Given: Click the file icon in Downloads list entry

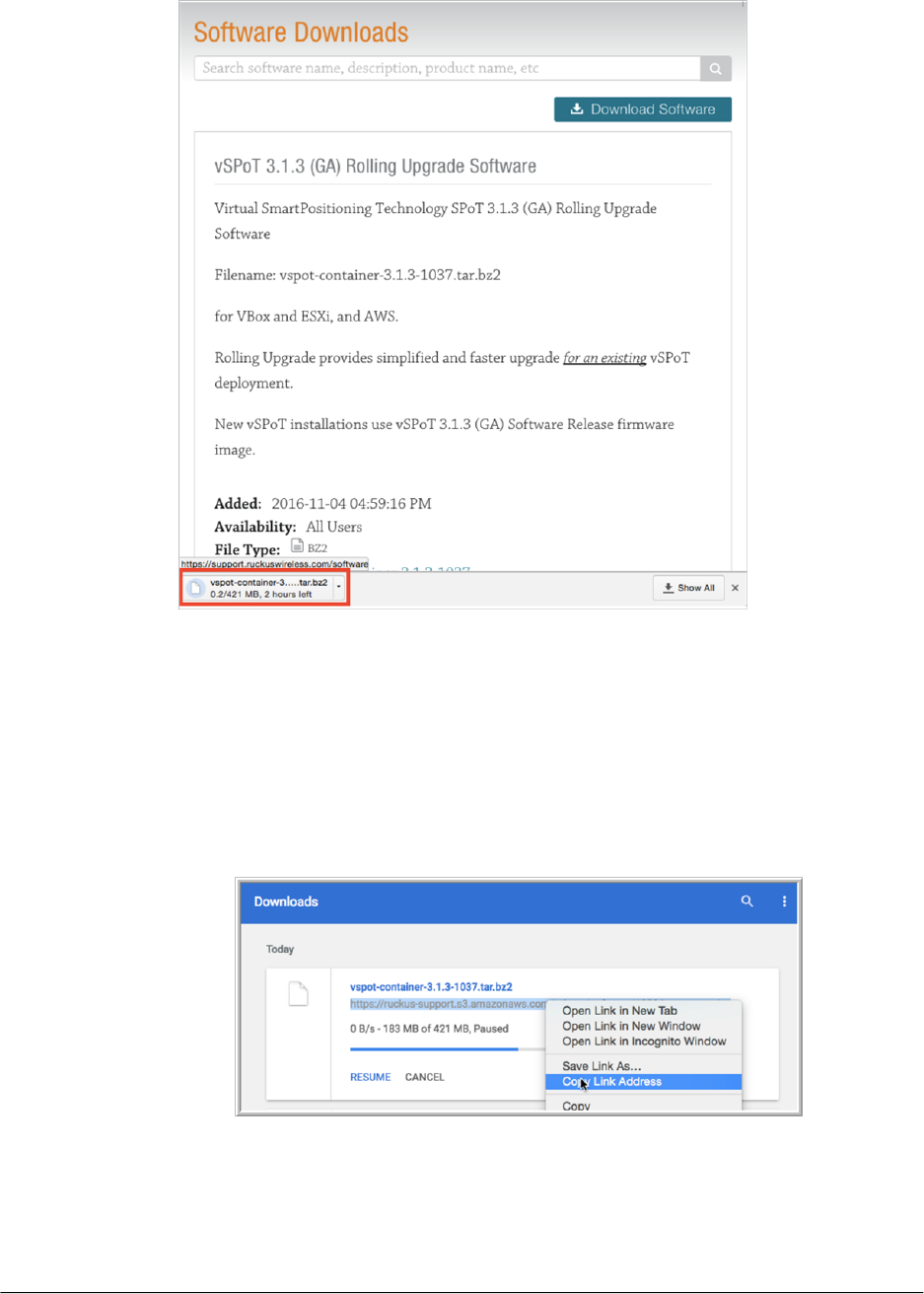Looking at the screenshot, I should pyautogui.click(x=298, y=993).
